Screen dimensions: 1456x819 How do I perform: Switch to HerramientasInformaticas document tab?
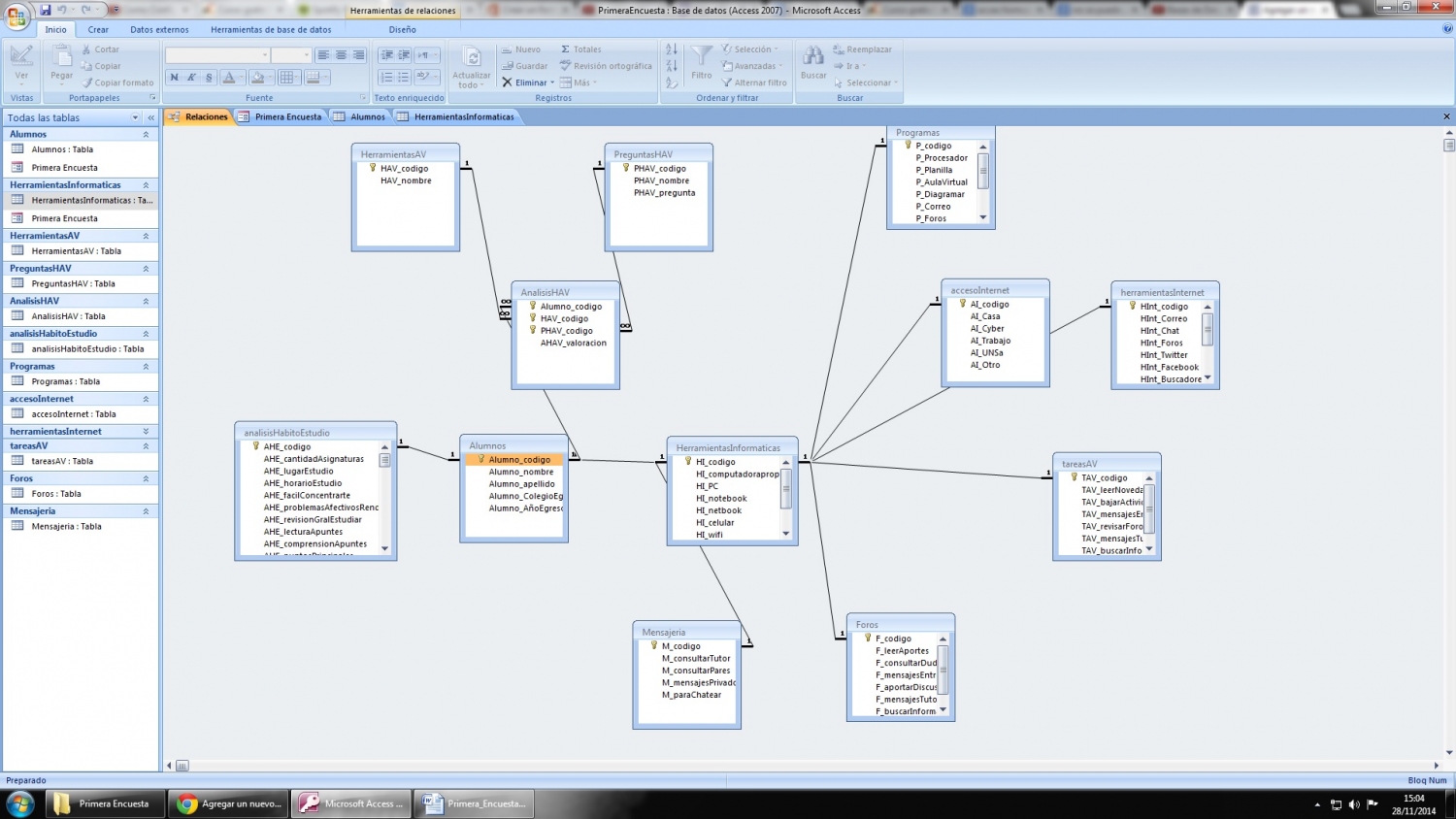click(x=456, y=116)
